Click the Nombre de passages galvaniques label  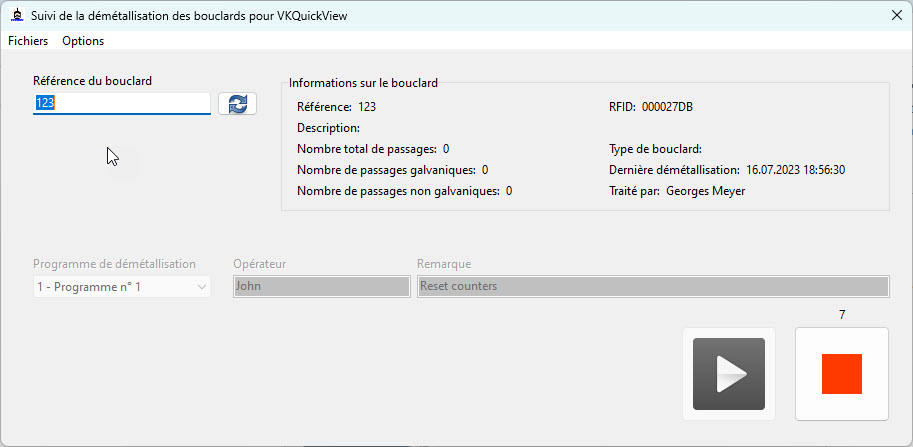tap(386, 170)
